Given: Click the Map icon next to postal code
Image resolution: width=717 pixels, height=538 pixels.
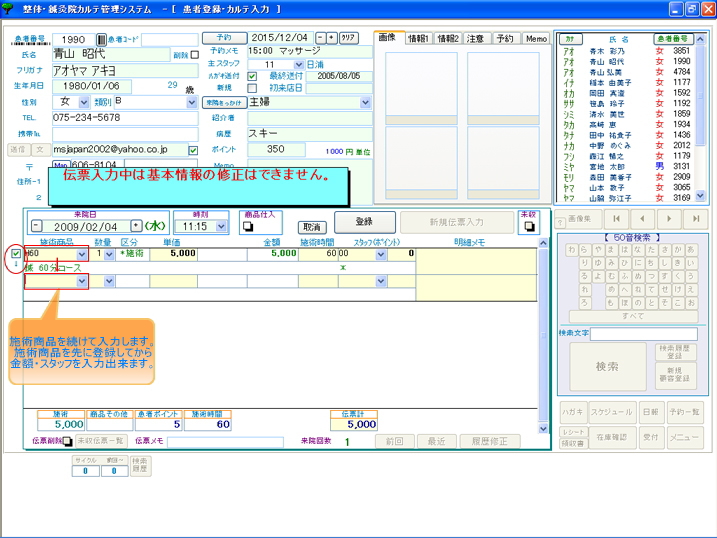Looking at the screenshot, I should click(61, 165).
